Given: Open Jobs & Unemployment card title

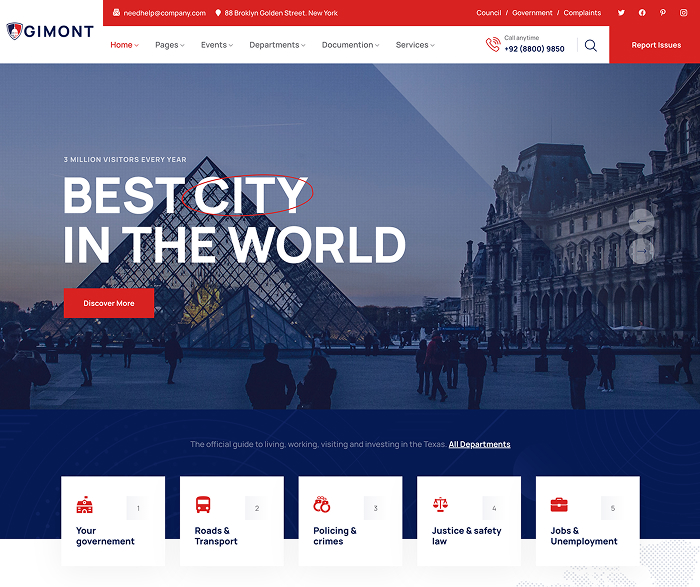Looking at the screenshot, I should click(584, 536).
